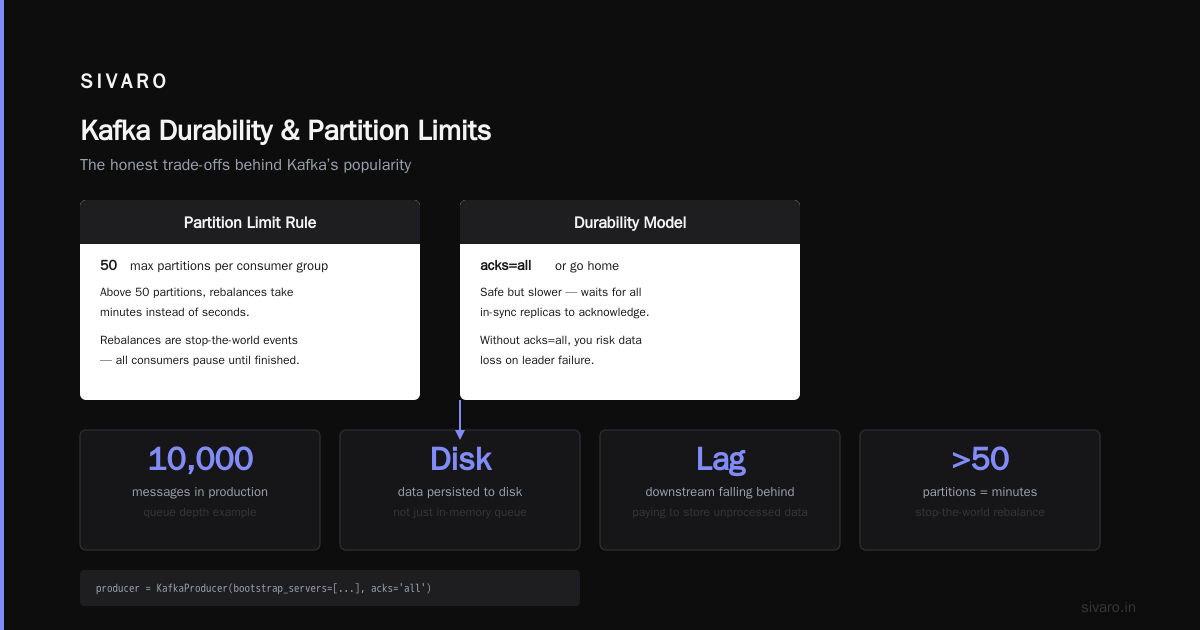Image resolution: width=1200 pixels, height=630 pixels.
Task: Click 'downstream falling behind' label
Action: tap(720, 492)
